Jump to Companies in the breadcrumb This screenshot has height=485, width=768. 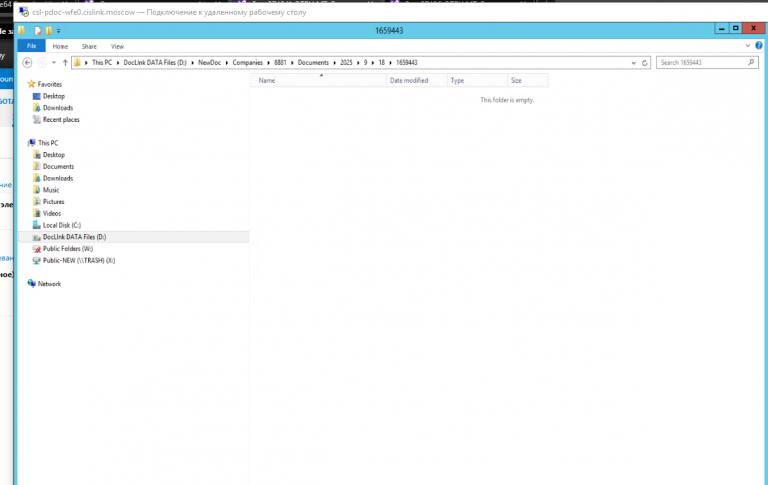click(x=247, y=63)
